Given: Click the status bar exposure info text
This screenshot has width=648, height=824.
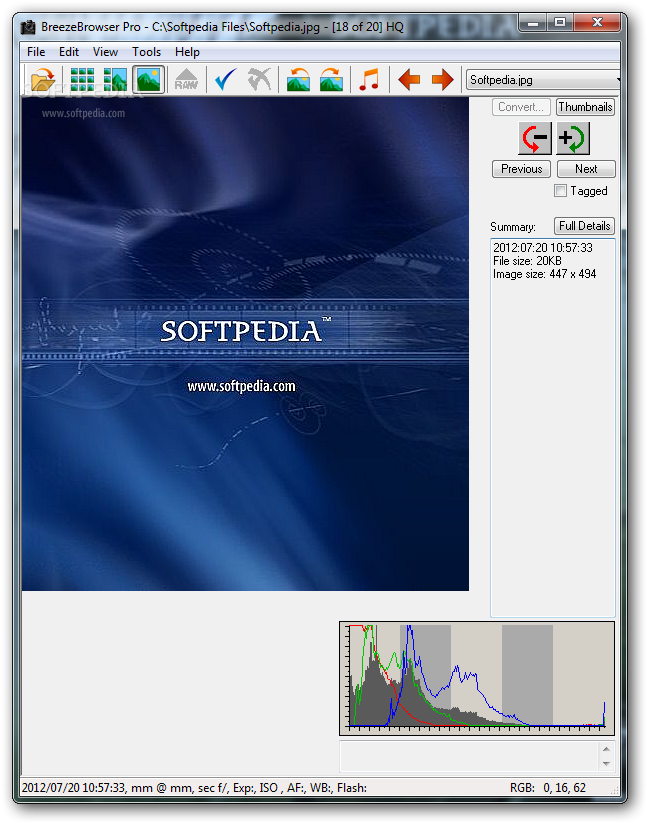Looking at the screenshot, I should click(194, 788).
